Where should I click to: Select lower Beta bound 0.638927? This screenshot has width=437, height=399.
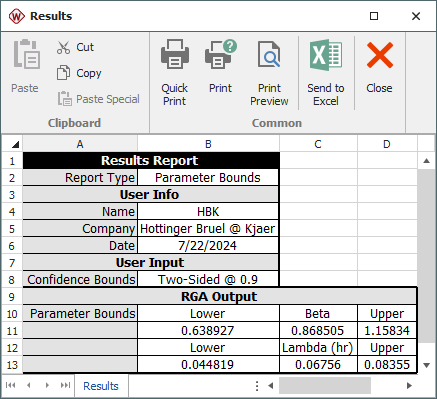click(x=208, y=331)
